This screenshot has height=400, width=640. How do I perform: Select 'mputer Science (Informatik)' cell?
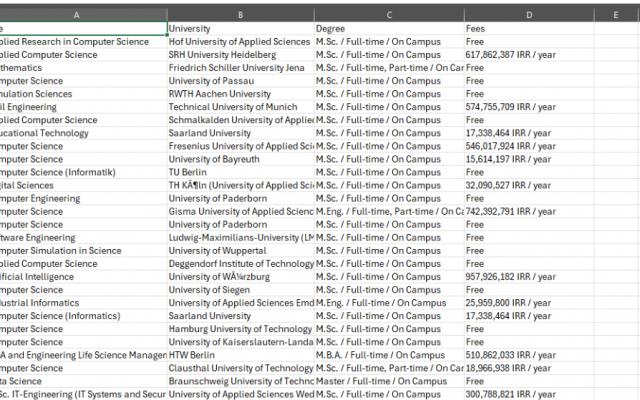[x=83, y=172]
